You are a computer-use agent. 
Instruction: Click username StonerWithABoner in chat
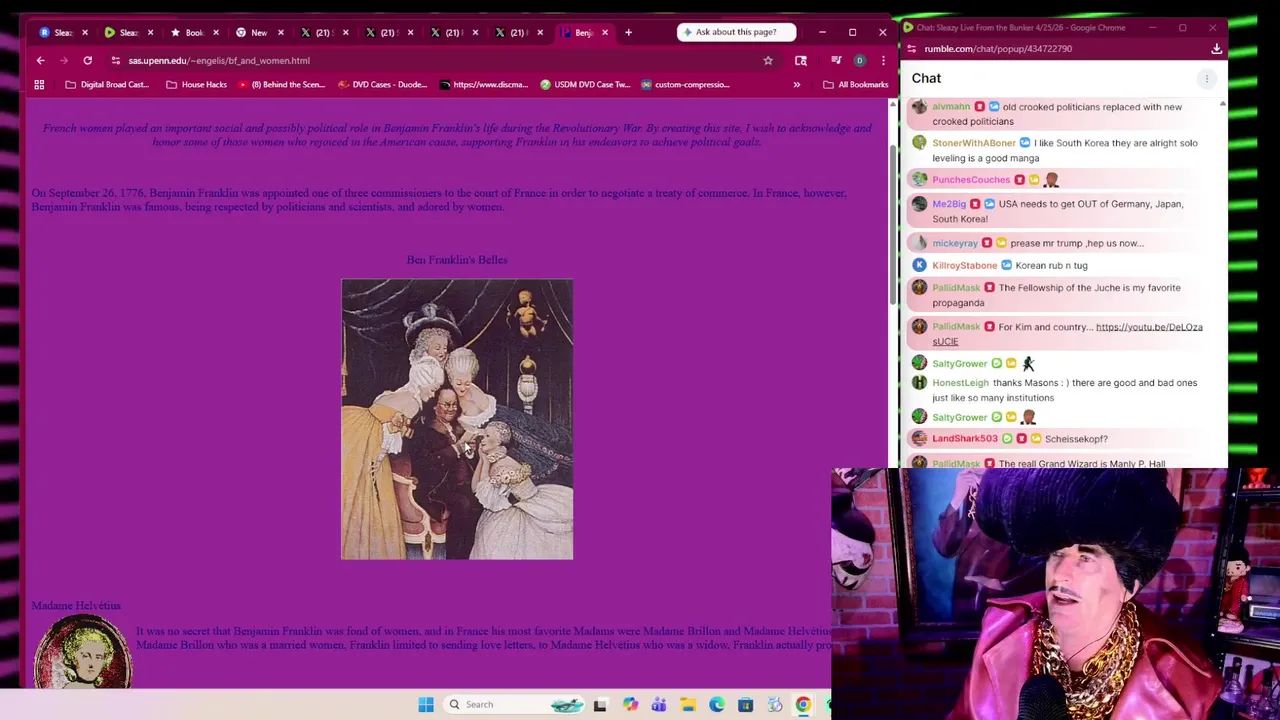(x=974, y=143)
